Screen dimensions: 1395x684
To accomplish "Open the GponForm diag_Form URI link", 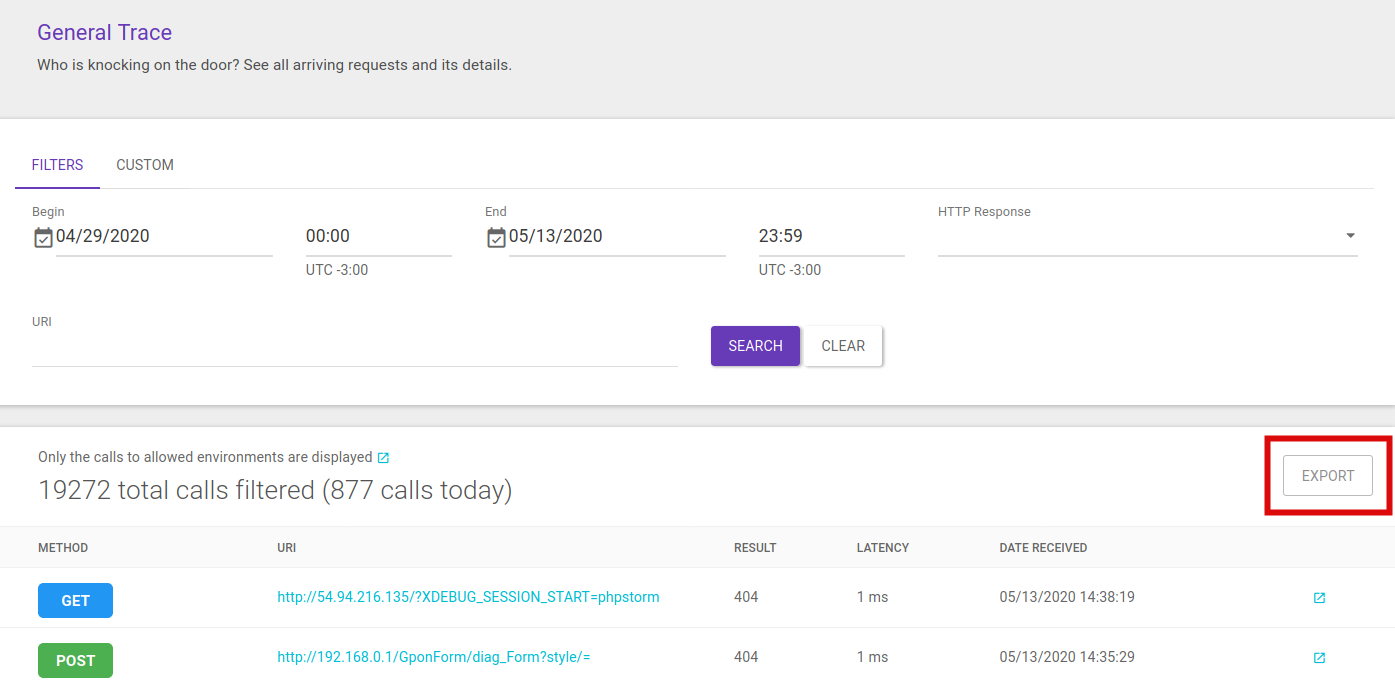I will point(433,657).
